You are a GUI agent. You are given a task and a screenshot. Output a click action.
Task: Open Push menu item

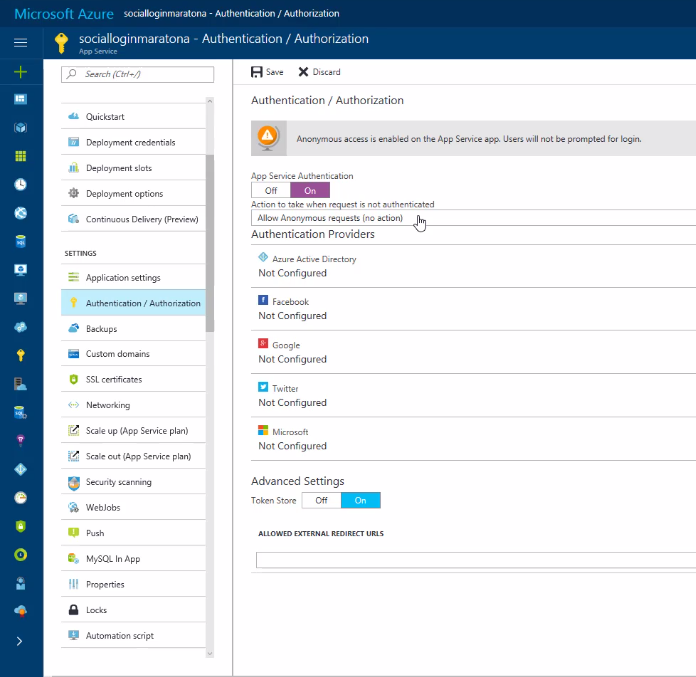133,533
